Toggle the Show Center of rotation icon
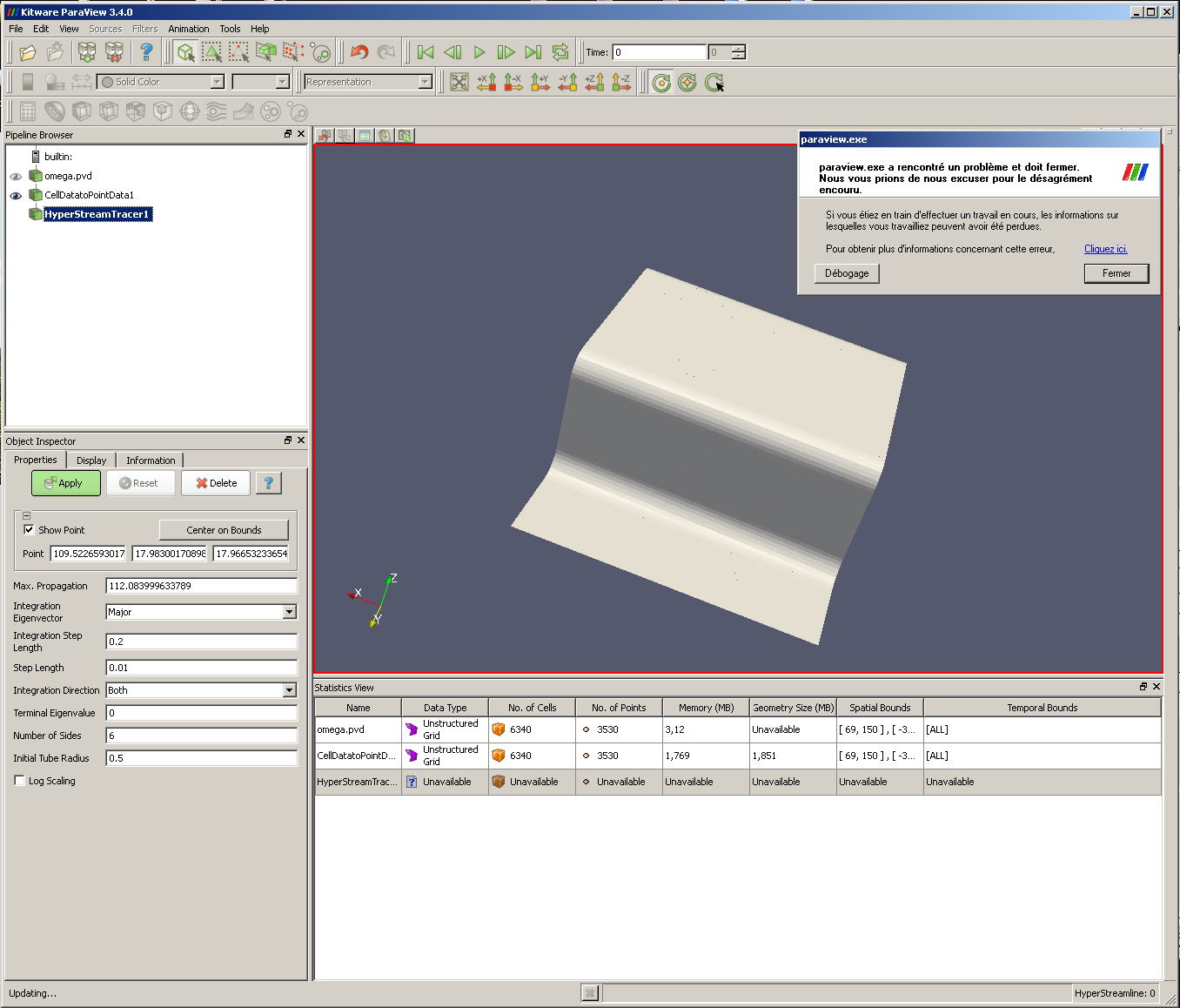 tap(661, 82)
